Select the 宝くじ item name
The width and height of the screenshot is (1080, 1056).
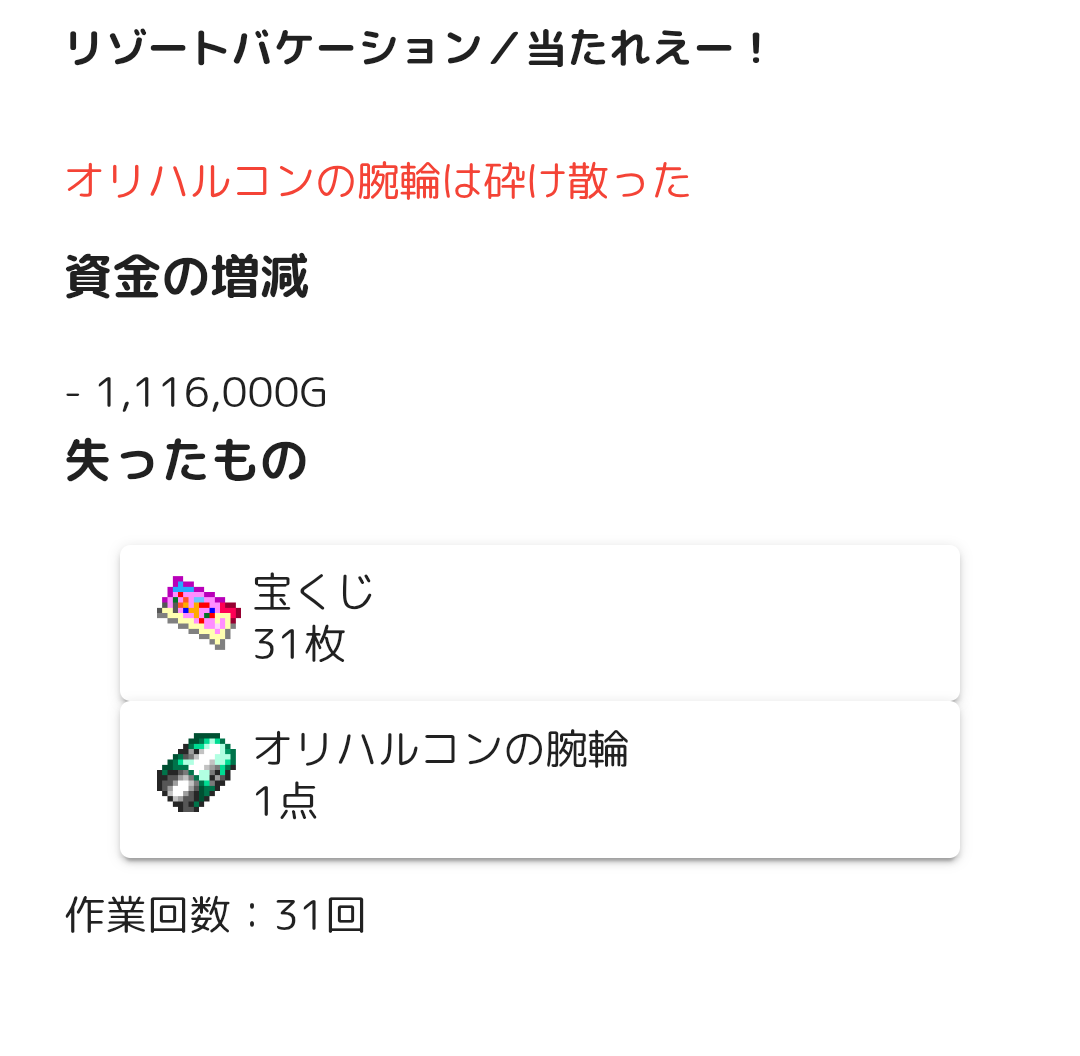click(x=313, y=592)
